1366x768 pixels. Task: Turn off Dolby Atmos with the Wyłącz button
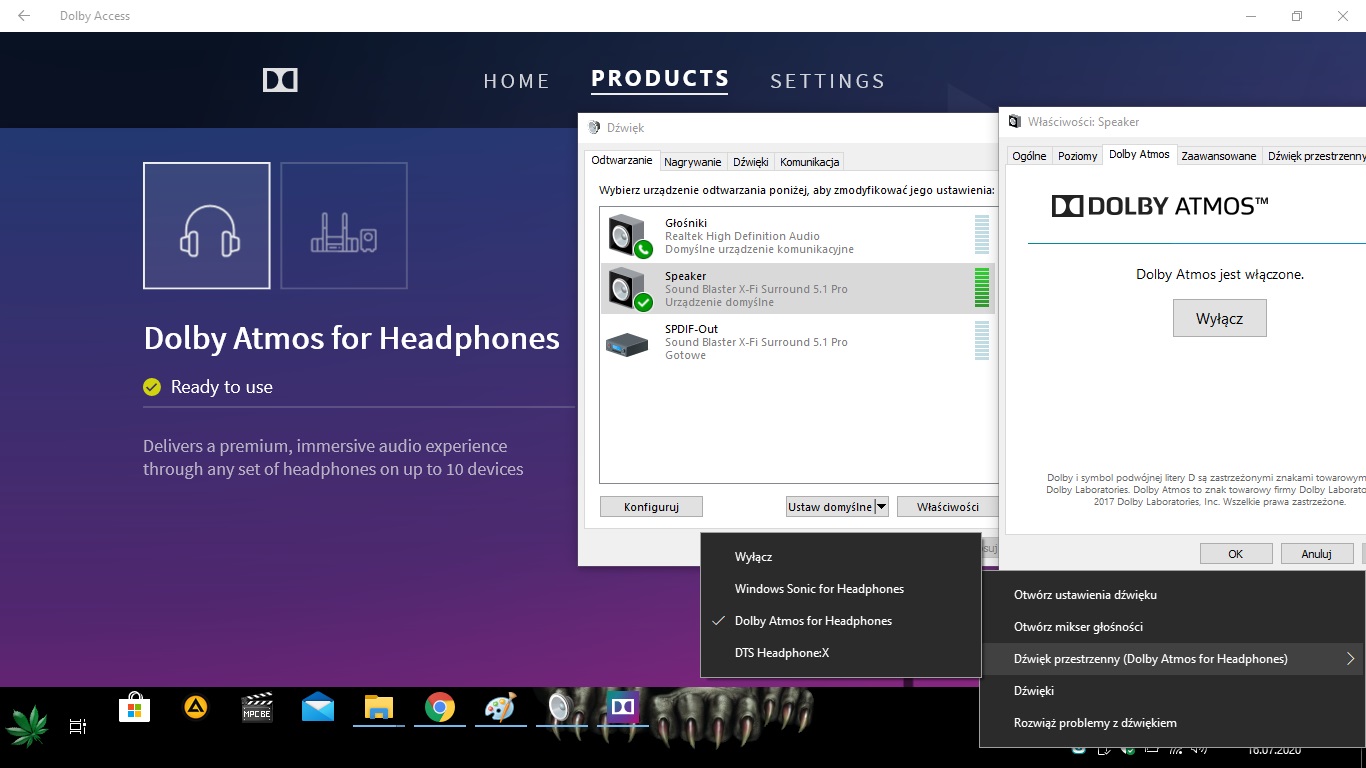click(x=1219, y=318)
